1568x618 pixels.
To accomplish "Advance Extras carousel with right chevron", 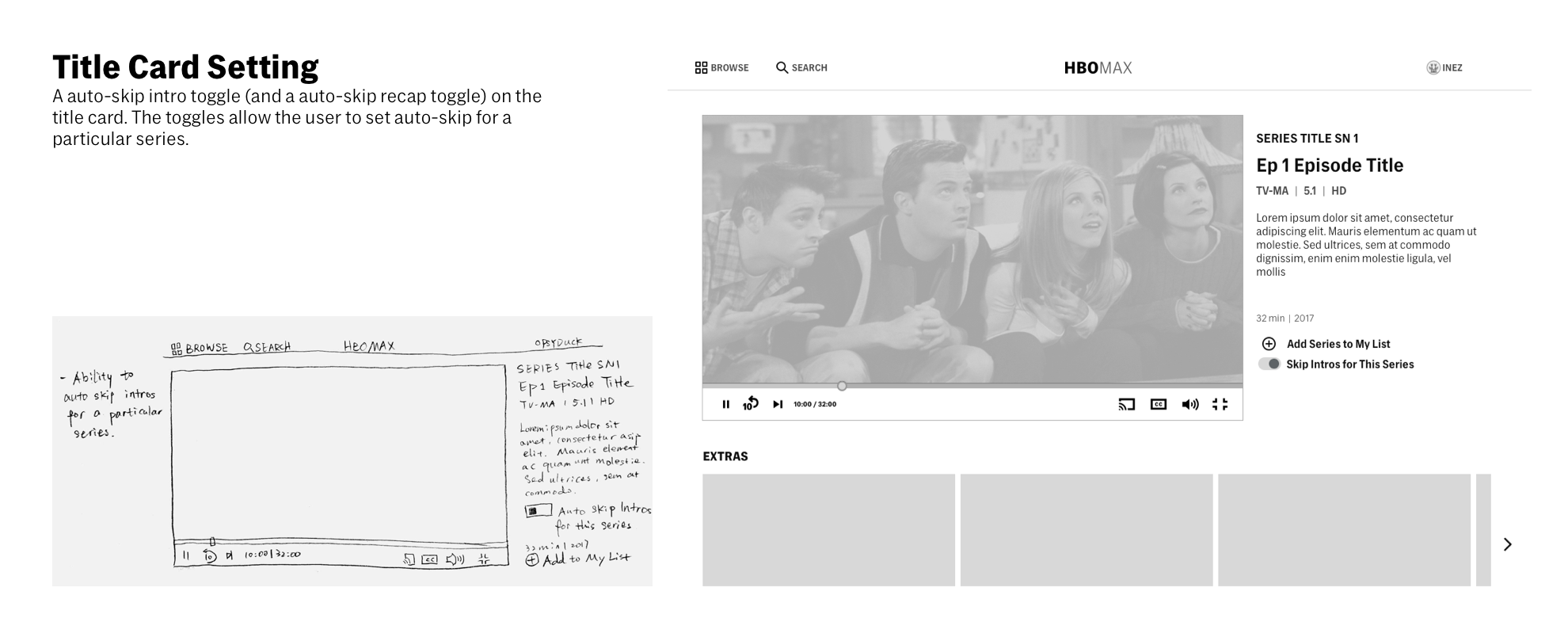I will tap(1508, 544).
